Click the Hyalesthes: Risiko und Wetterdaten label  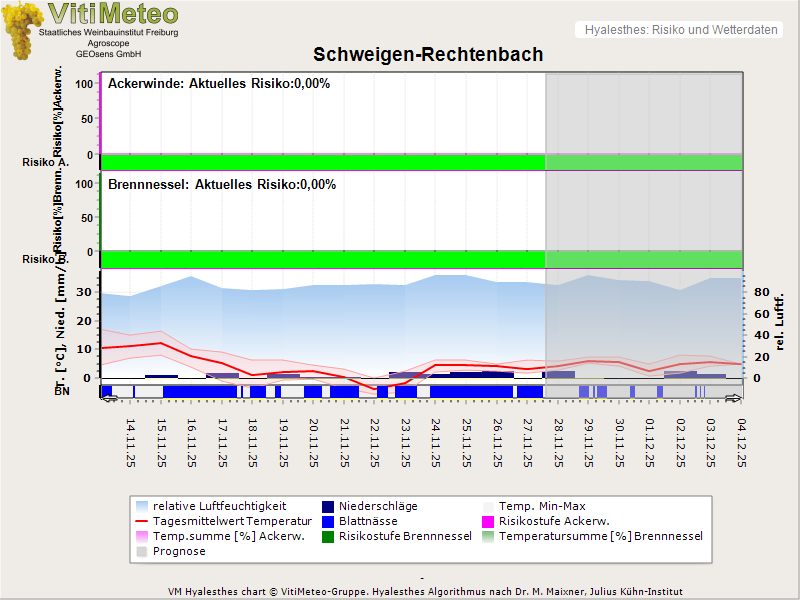(680, 30)
